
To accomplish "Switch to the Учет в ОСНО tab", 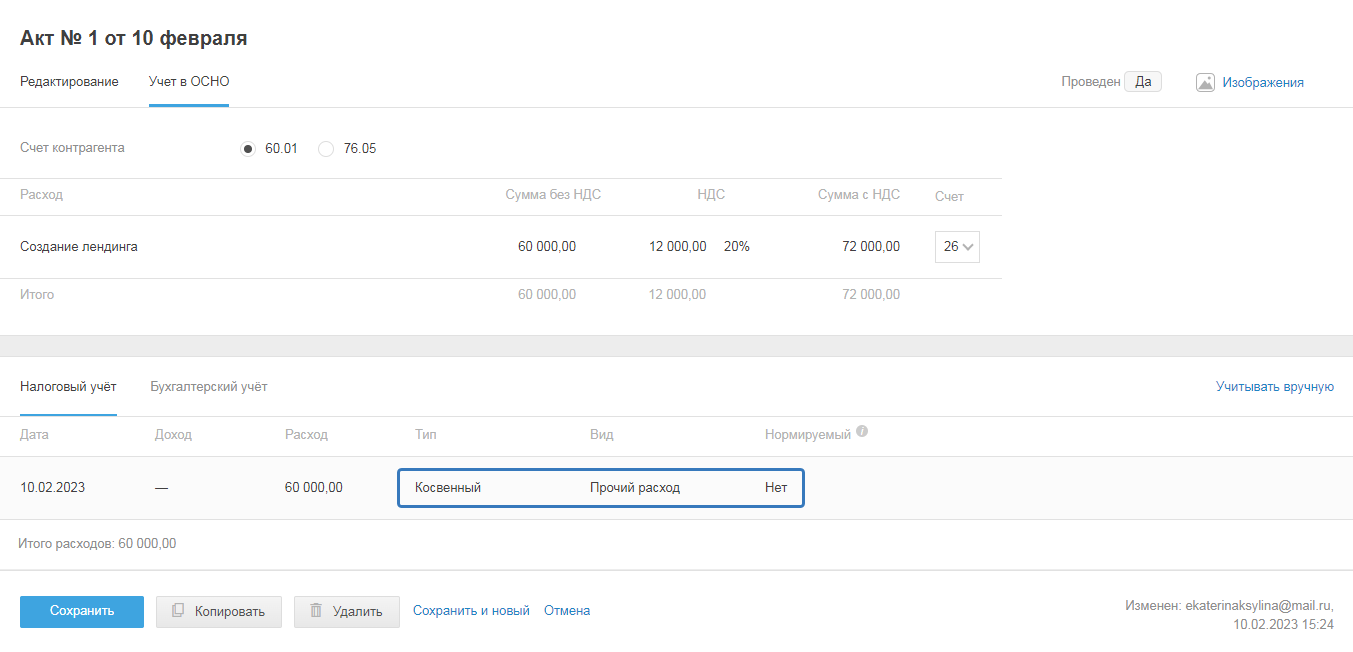I will (189, 82).
